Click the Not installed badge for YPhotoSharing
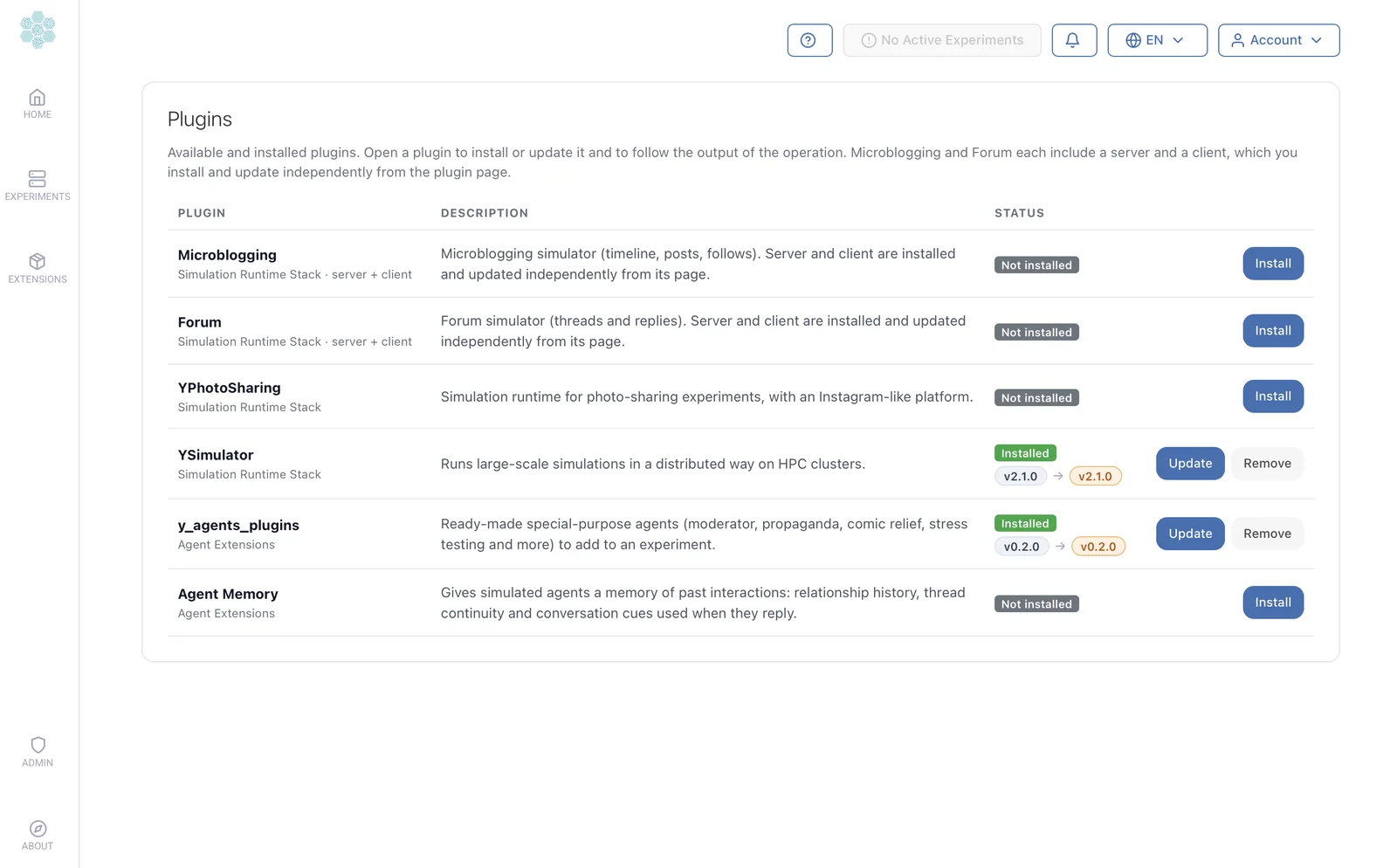 (x=1036, y=397)
